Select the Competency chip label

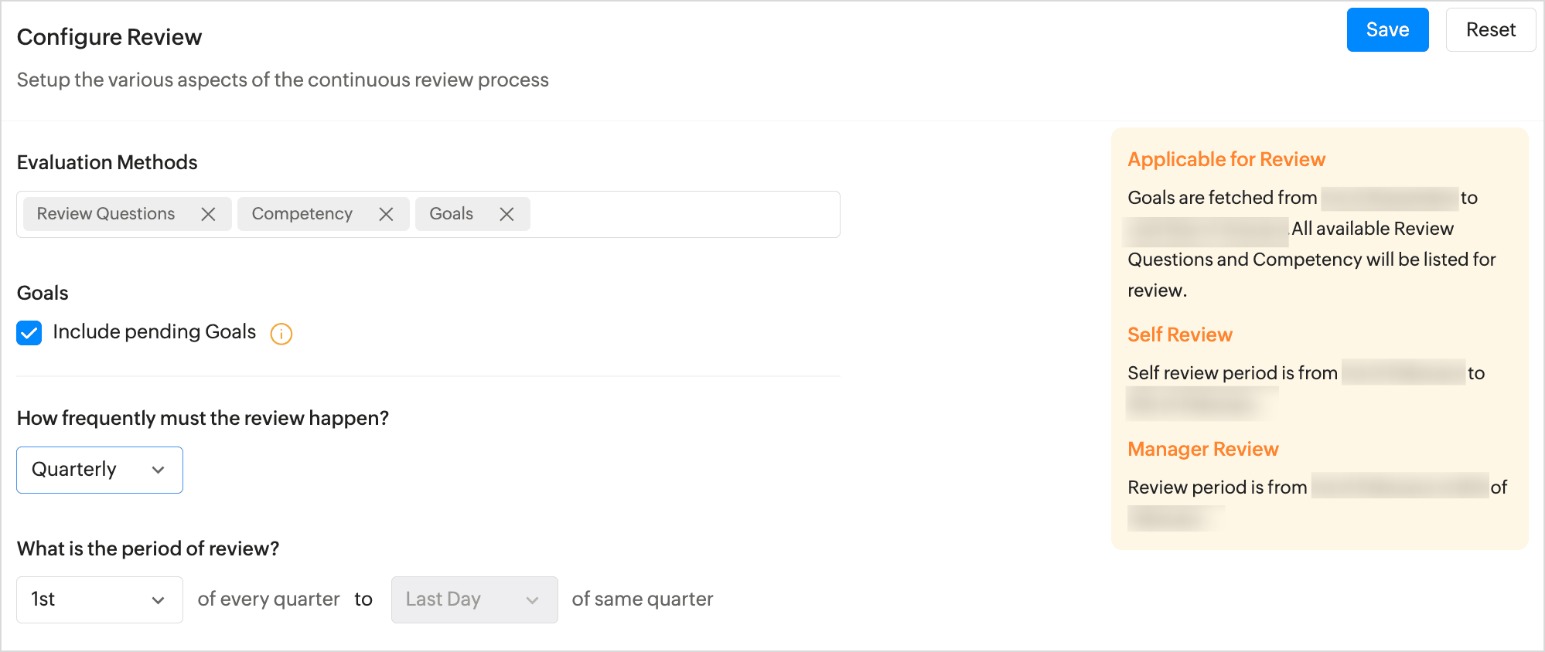pyautogui.click(x=302, y=214)
